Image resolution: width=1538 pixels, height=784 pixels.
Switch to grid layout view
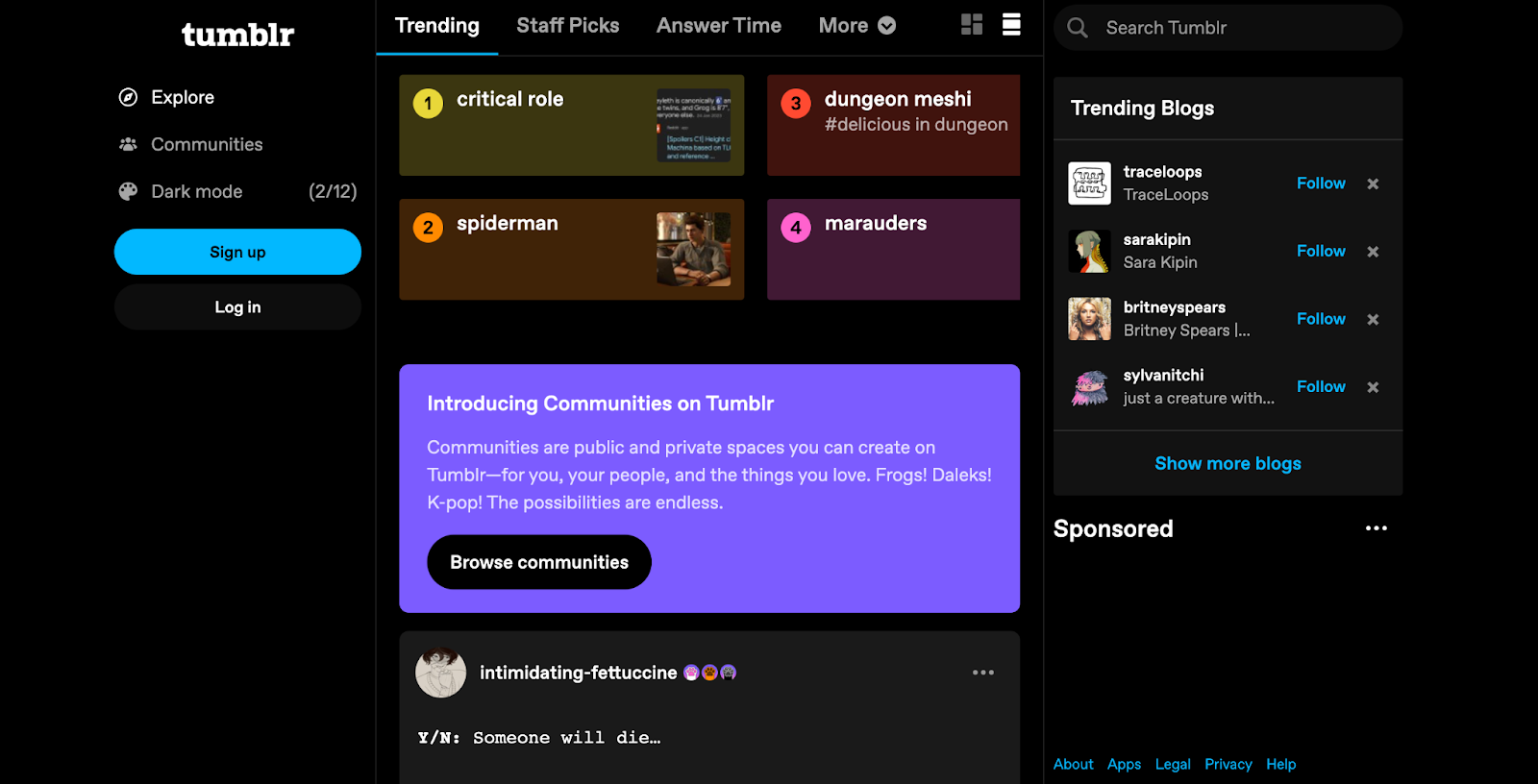click(x=972, y=25)
